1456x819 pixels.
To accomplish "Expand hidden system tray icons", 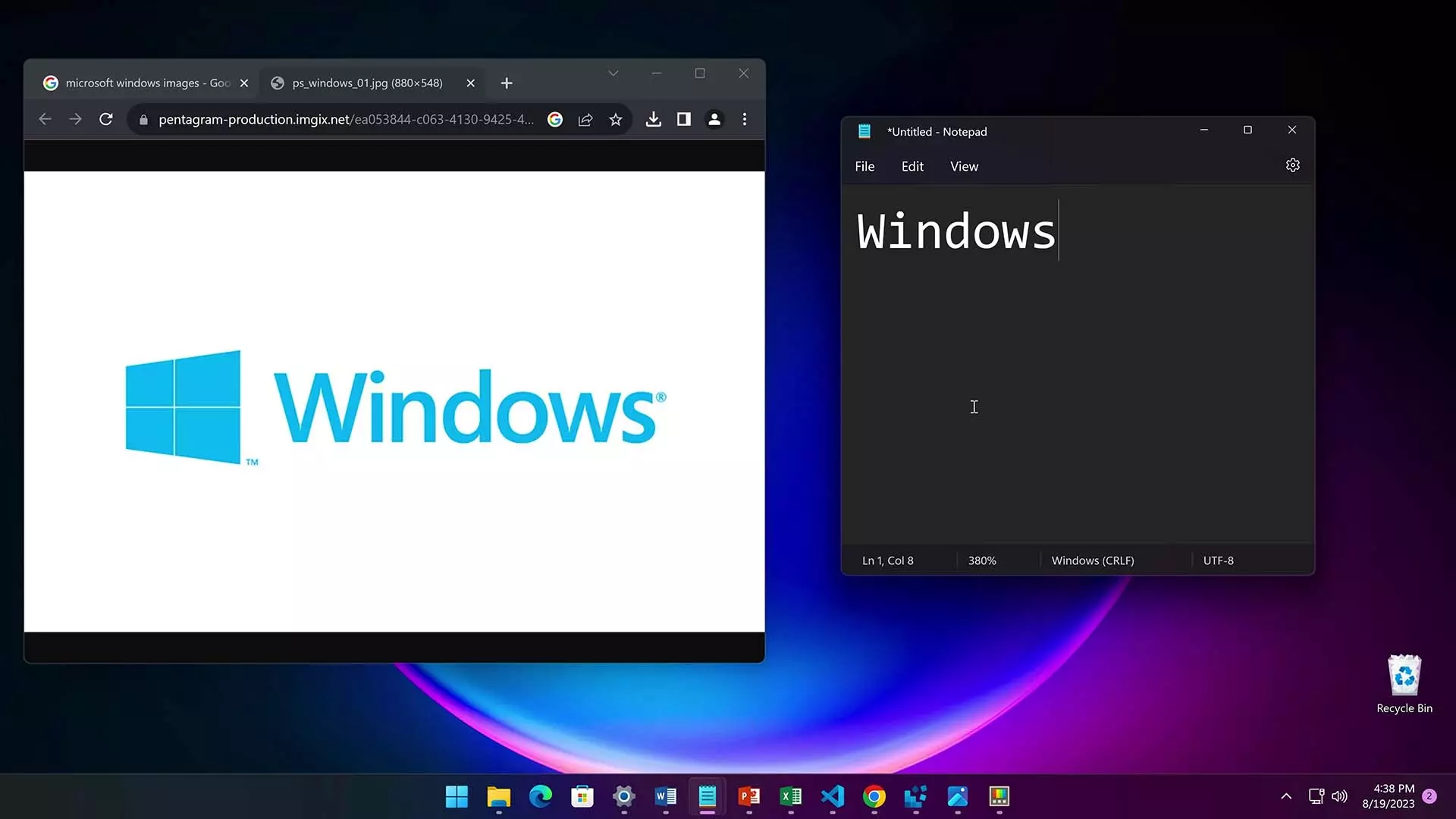I will click(x=1286, y=796).
